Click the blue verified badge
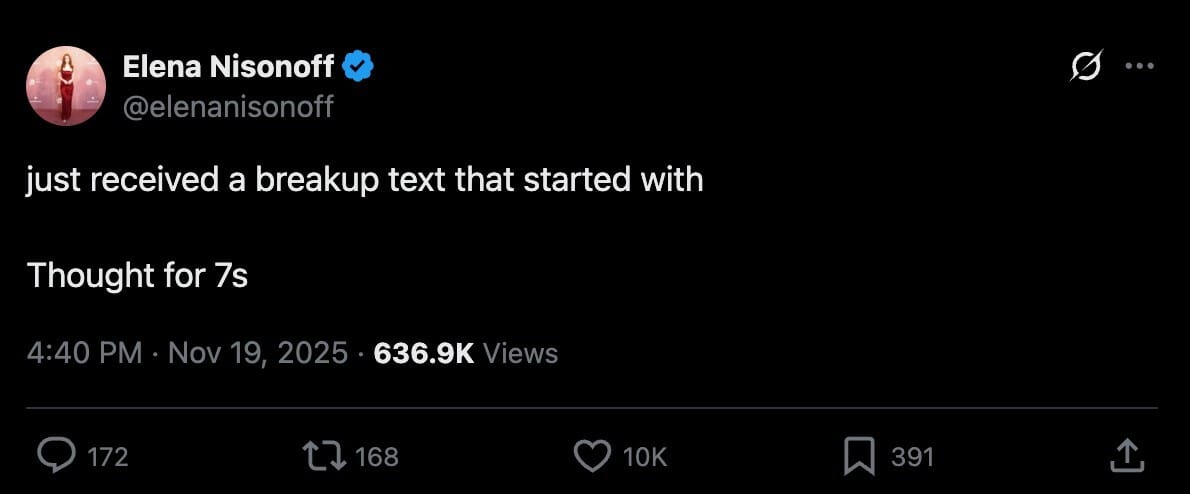 [x=359, y=67]
